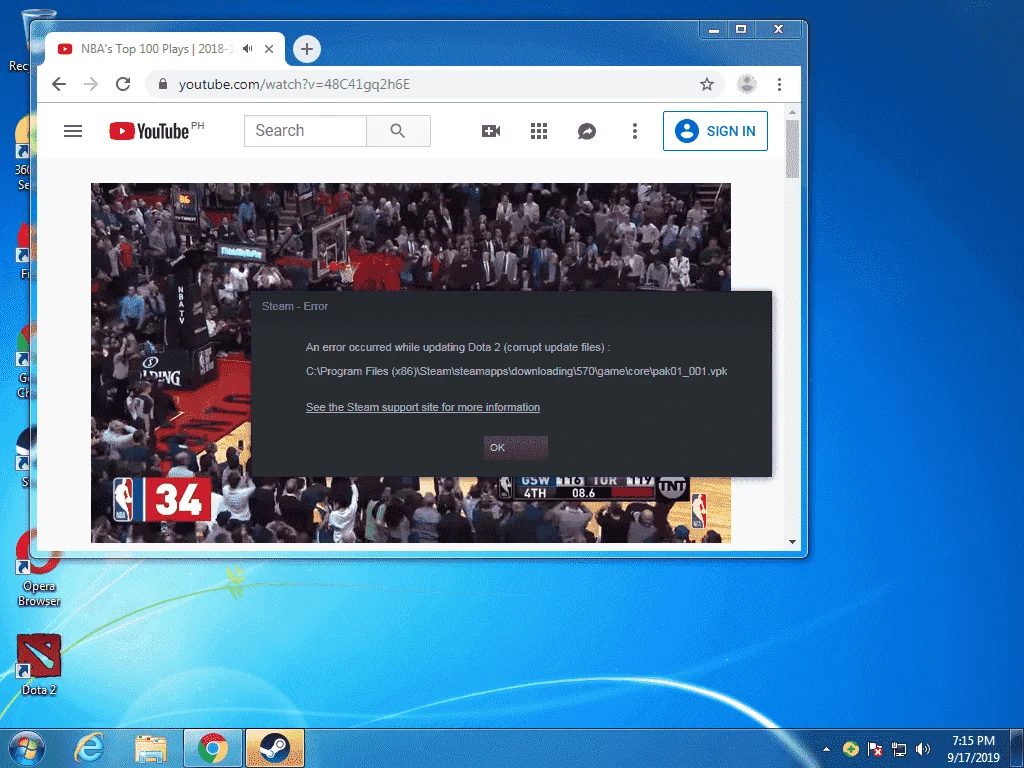Close the Chrome window

[x=778, y=29]
